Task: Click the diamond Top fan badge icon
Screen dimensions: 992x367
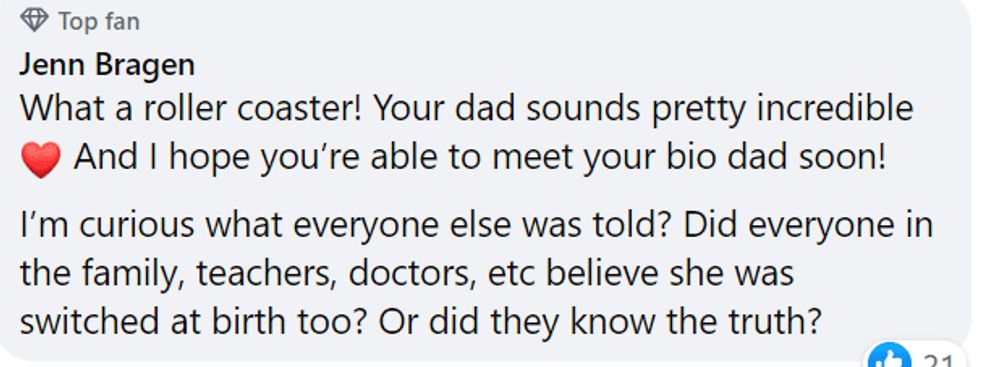Action: [x=34, y=21]
